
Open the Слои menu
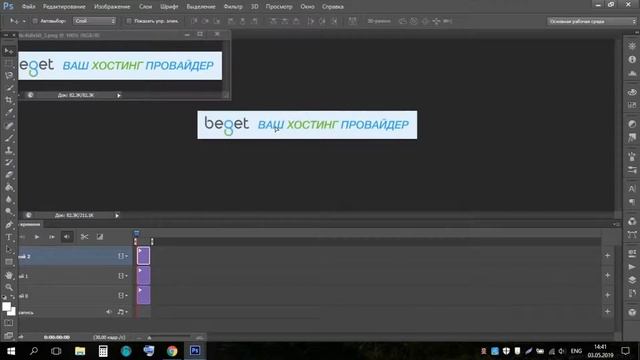pyautogui.click(x=145, y=7)
